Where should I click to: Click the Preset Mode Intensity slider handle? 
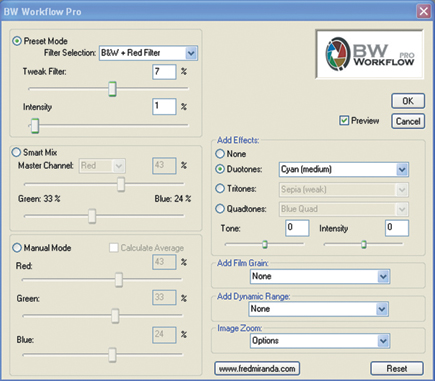click(x=35, y=126)
